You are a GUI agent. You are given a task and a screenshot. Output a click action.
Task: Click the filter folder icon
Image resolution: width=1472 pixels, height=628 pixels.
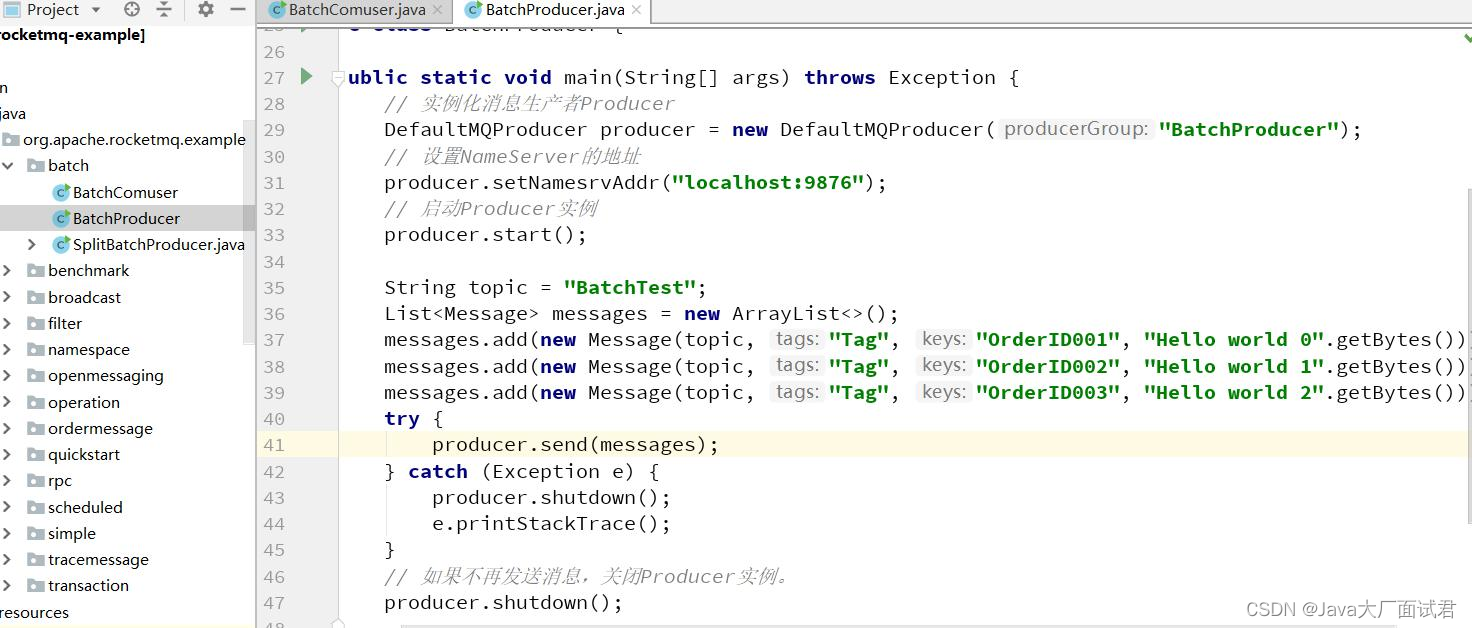[x=36, y=323]
